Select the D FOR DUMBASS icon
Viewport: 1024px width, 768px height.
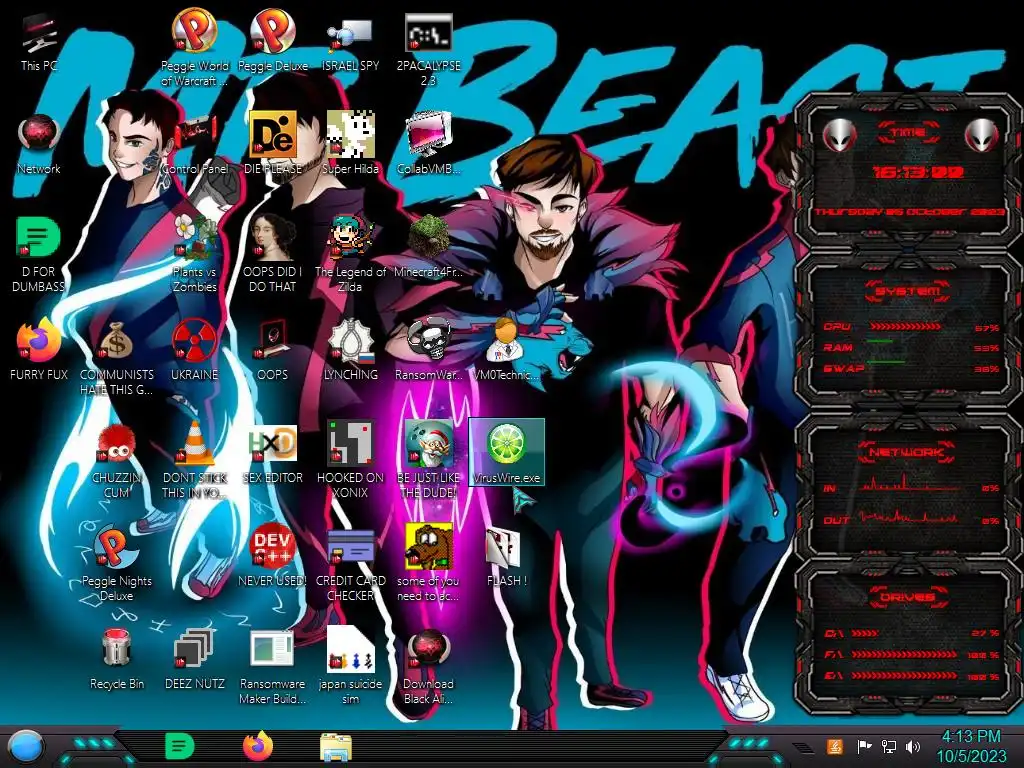[x=39, y=255]
